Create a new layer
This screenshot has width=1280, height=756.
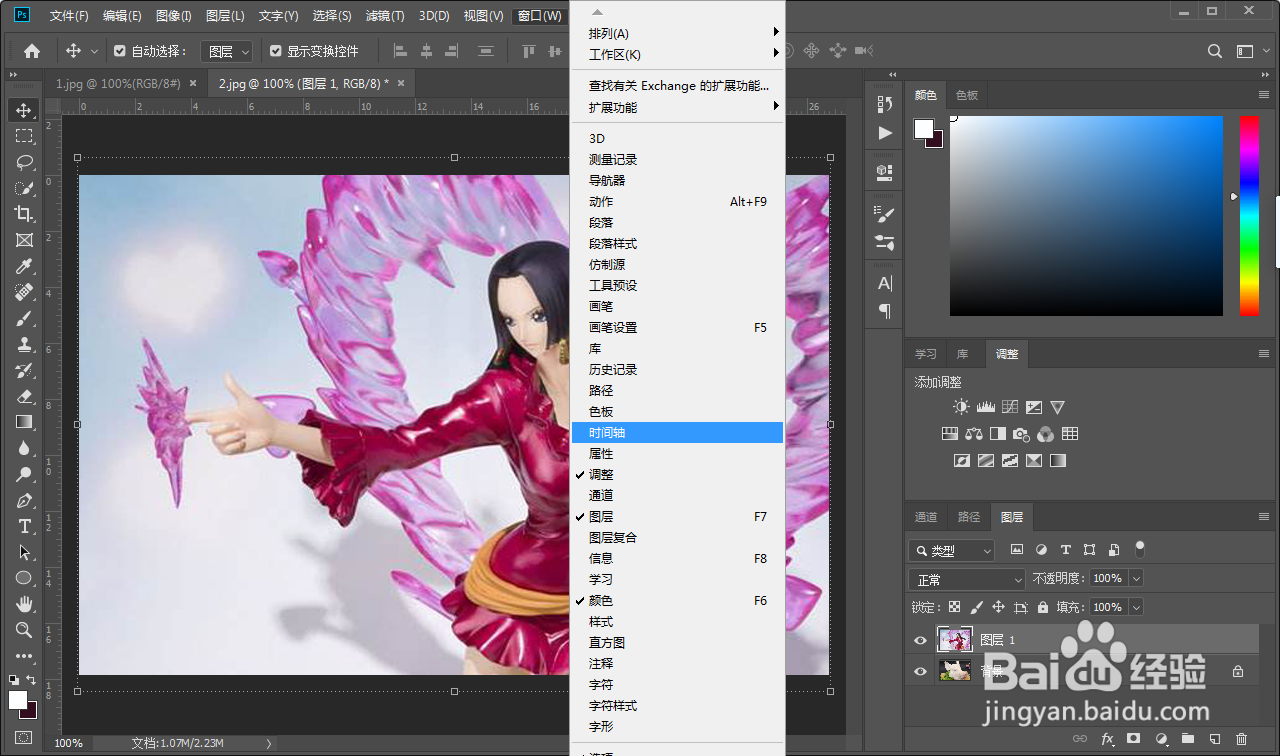click(1215, 739)
